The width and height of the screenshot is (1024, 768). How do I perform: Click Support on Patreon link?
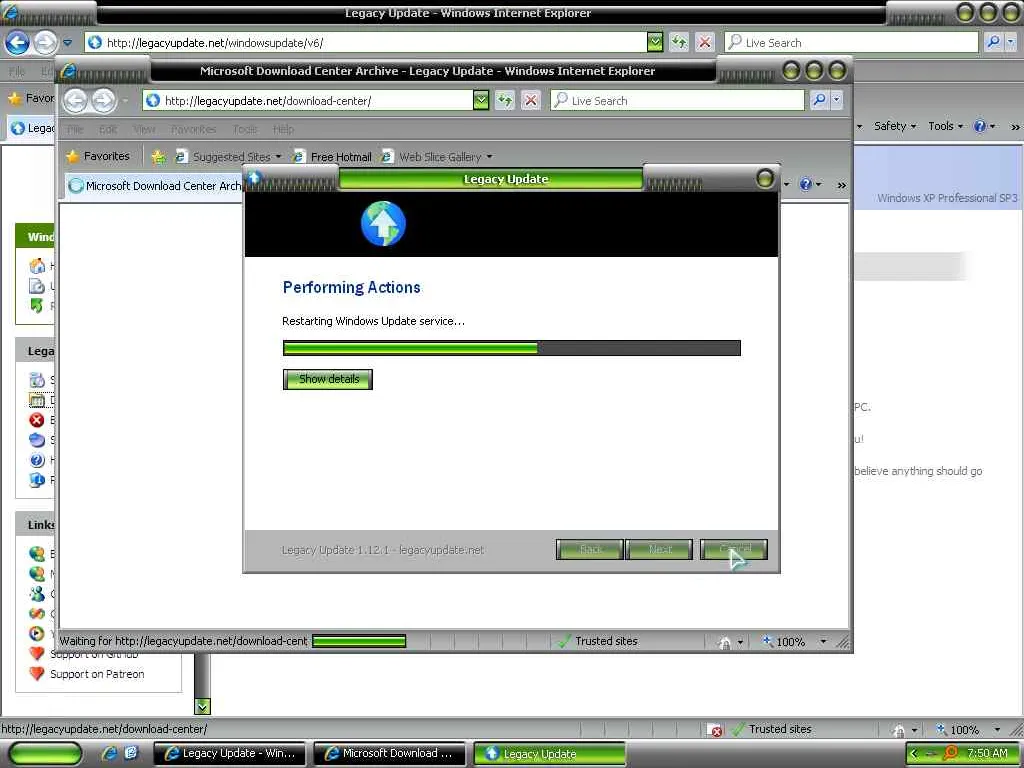point(97,674)
